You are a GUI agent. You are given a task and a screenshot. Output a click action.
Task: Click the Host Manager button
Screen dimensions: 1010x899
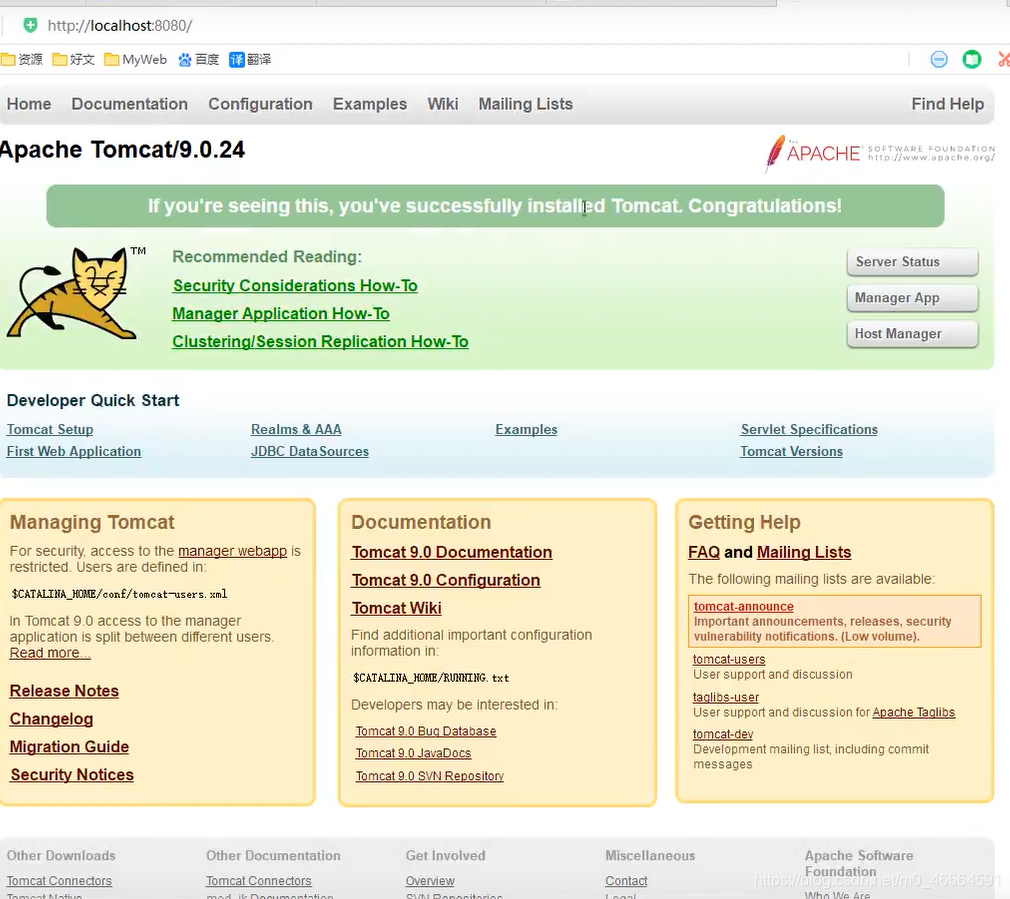[912, 334]
